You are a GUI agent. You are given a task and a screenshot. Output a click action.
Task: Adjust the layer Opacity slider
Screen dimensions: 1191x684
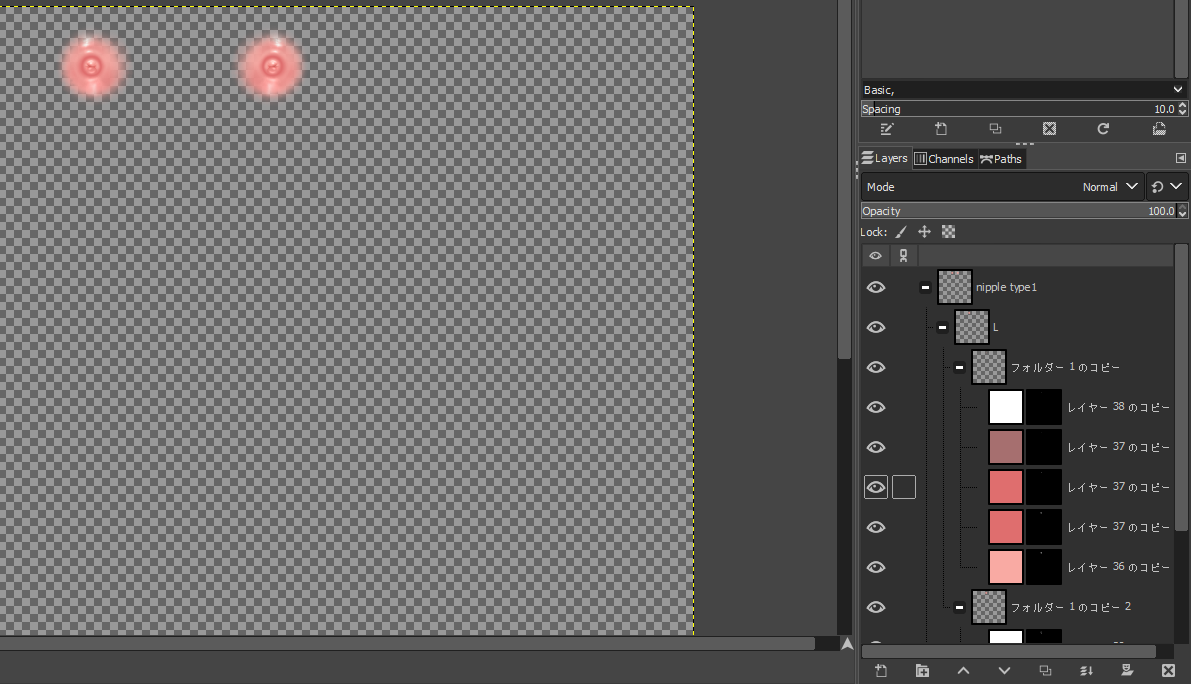pyautogui.click(x=1019, y=211)
